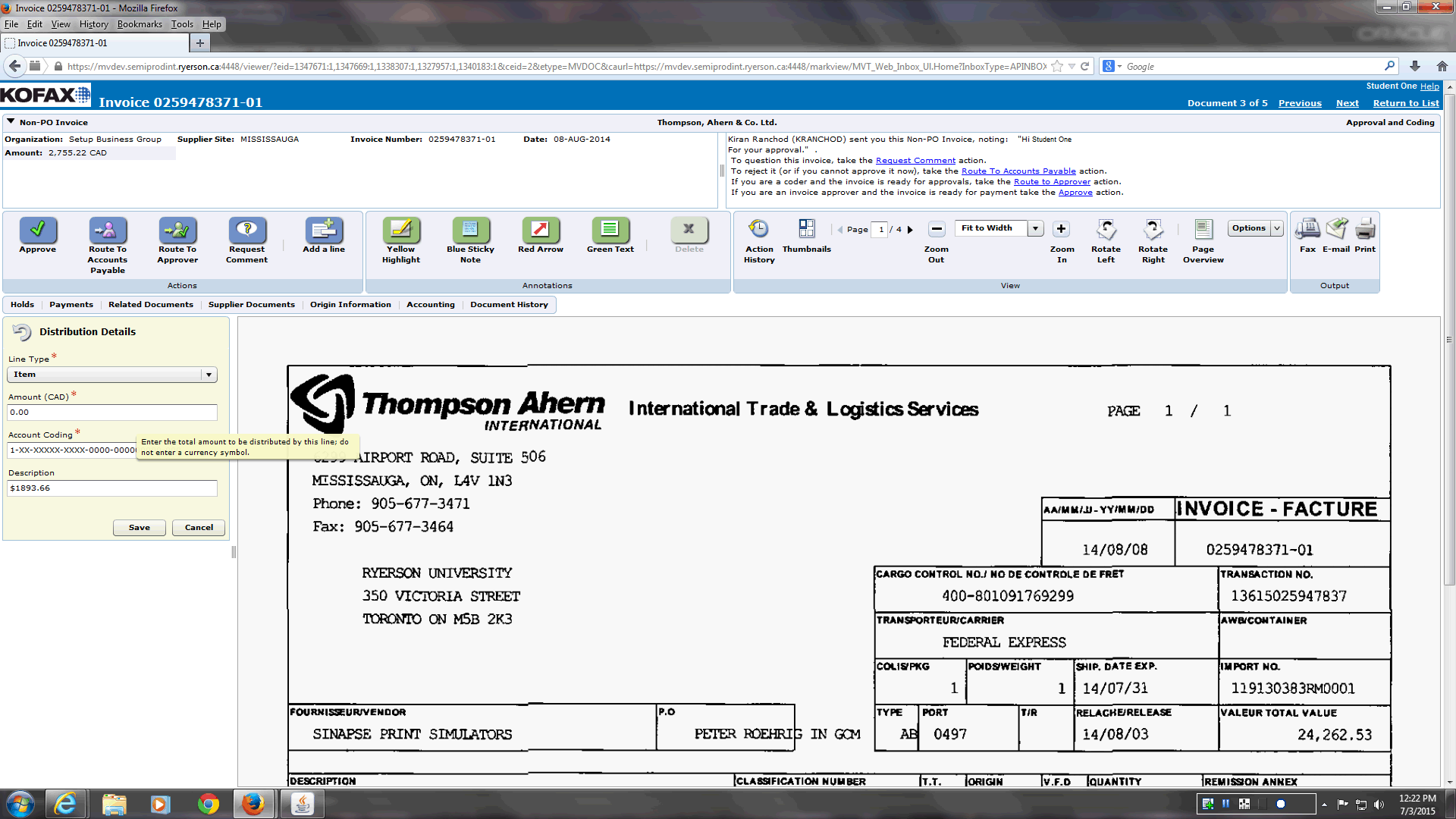Switch to the Accounting tab
This screenshot has height=819, width=1456.
tap(430, 305)
